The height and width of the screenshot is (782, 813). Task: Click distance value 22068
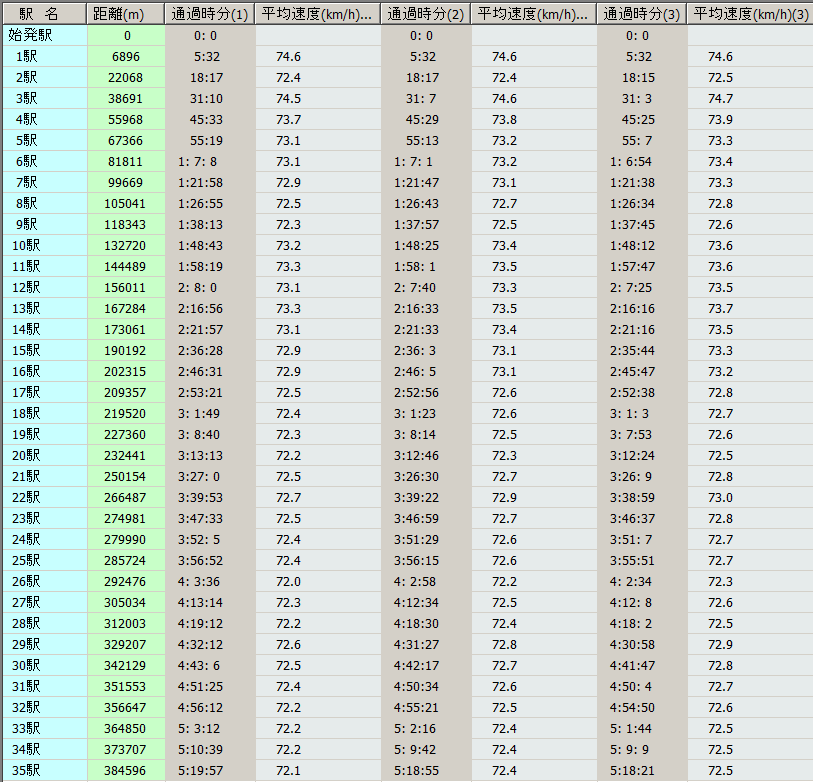(125, 78)
